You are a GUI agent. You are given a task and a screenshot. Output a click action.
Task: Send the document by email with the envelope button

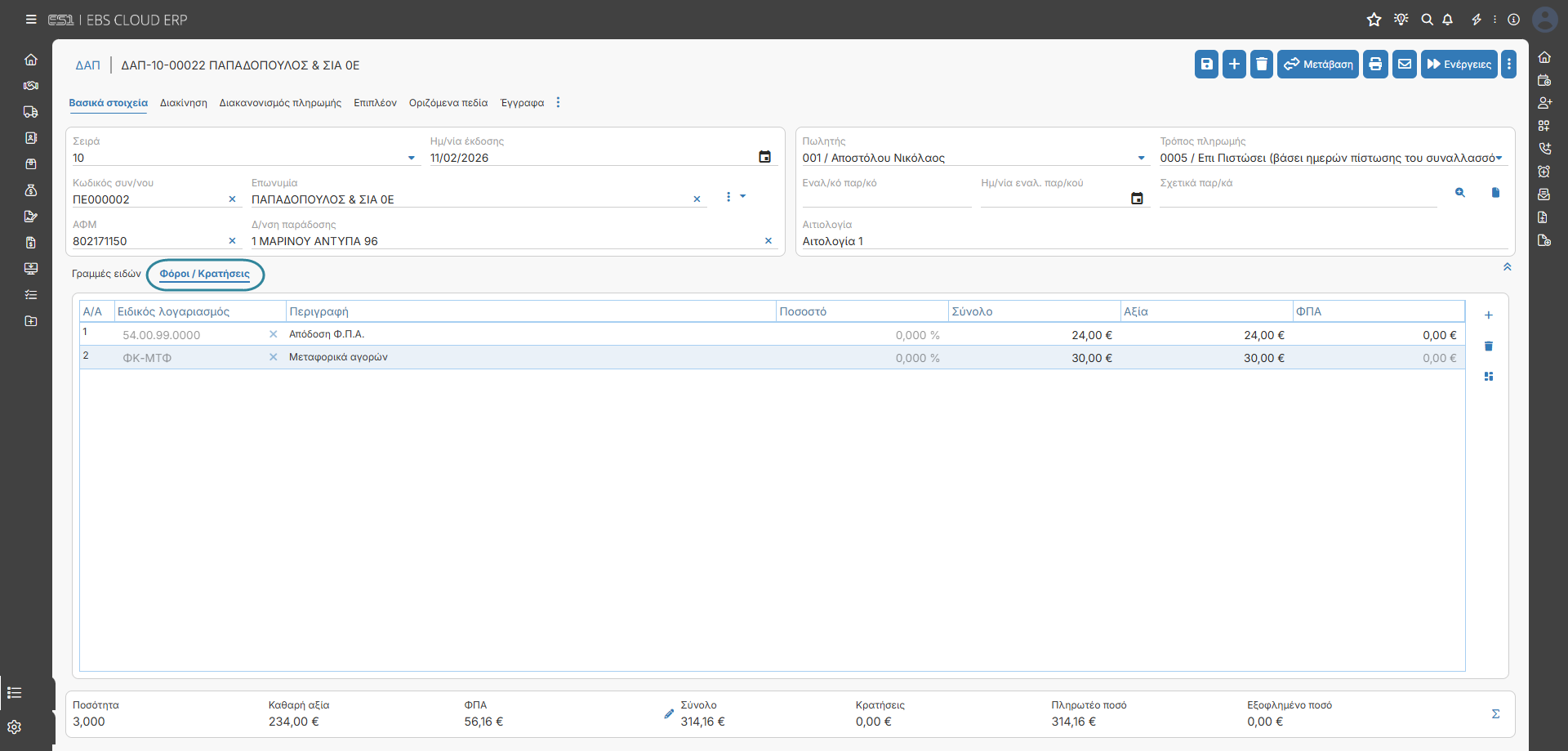(1405, 64)
